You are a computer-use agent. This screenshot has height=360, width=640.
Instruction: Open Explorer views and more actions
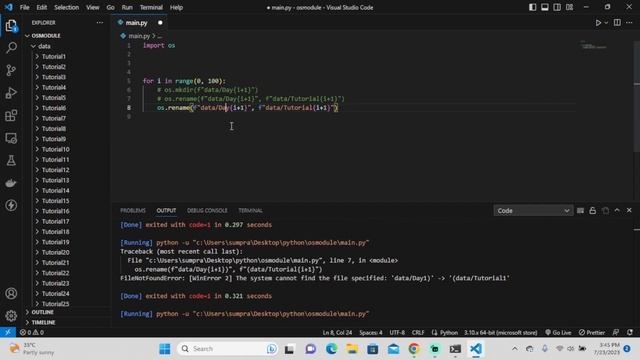click(x=100, y=22)
